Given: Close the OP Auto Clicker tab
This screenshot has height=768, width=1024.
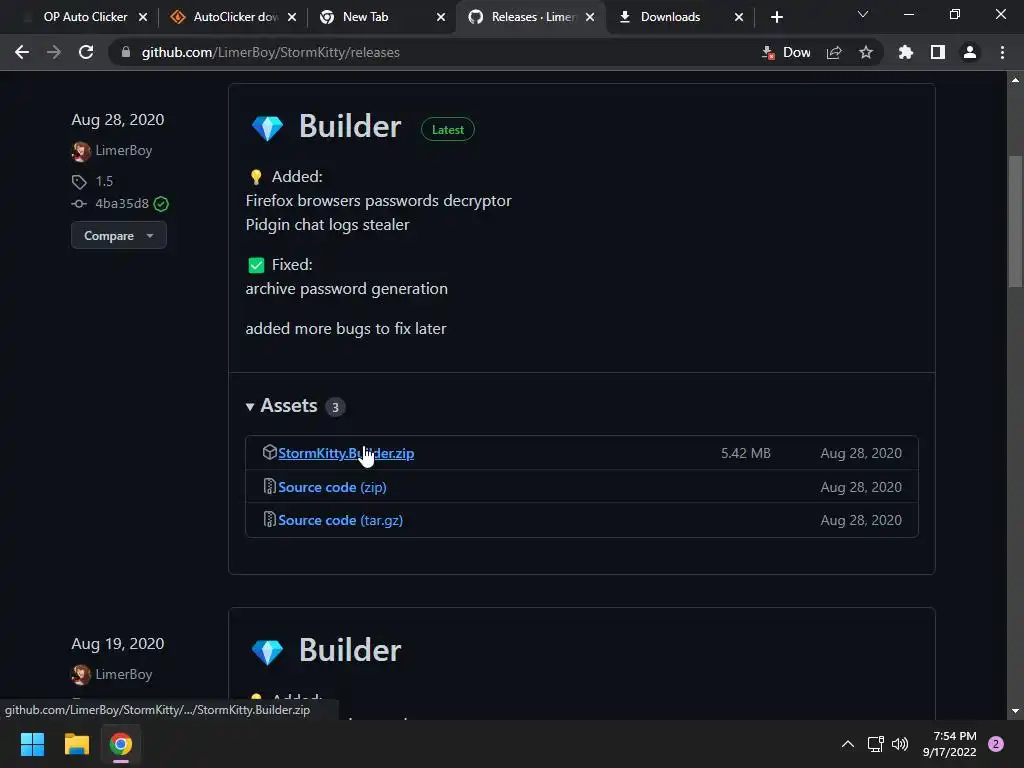Looking at the screenshot, I should point(143,17).
